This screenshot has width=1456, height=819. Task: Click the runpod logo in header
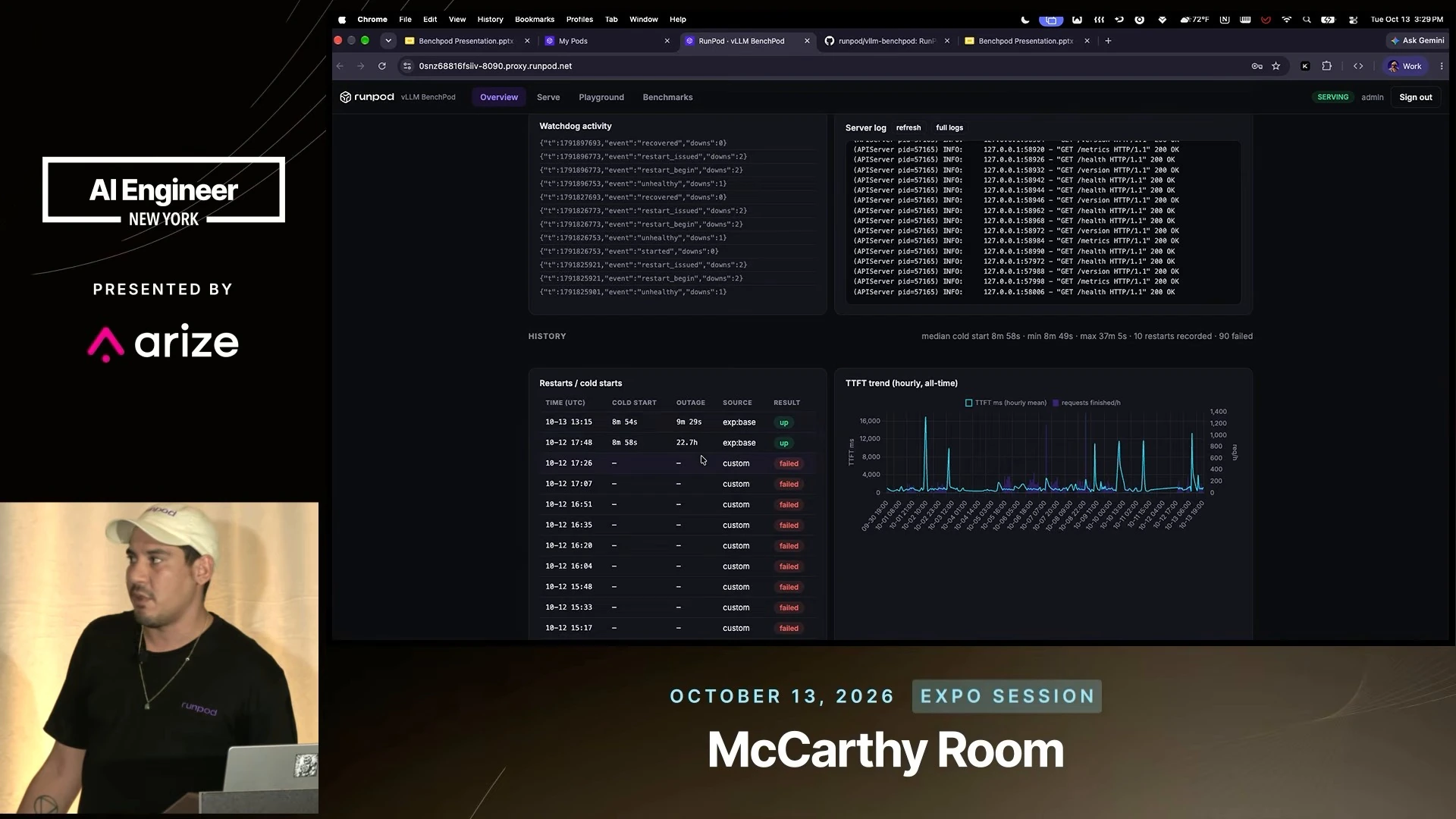[367, 97]
